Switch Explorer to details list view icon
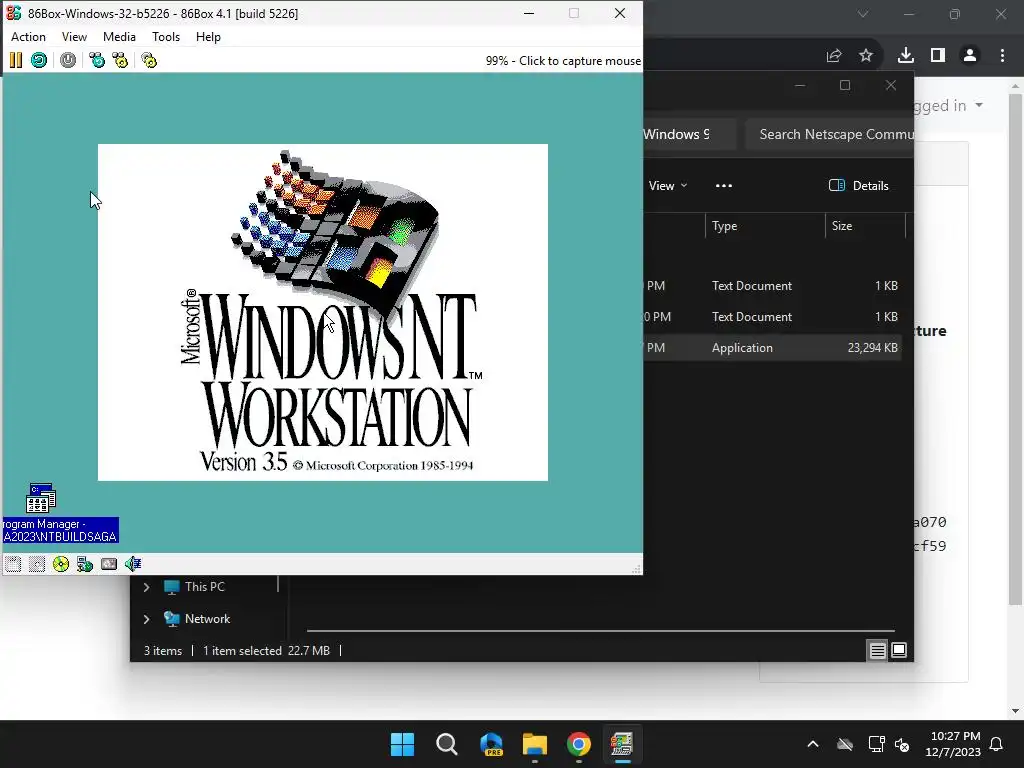 877,650
